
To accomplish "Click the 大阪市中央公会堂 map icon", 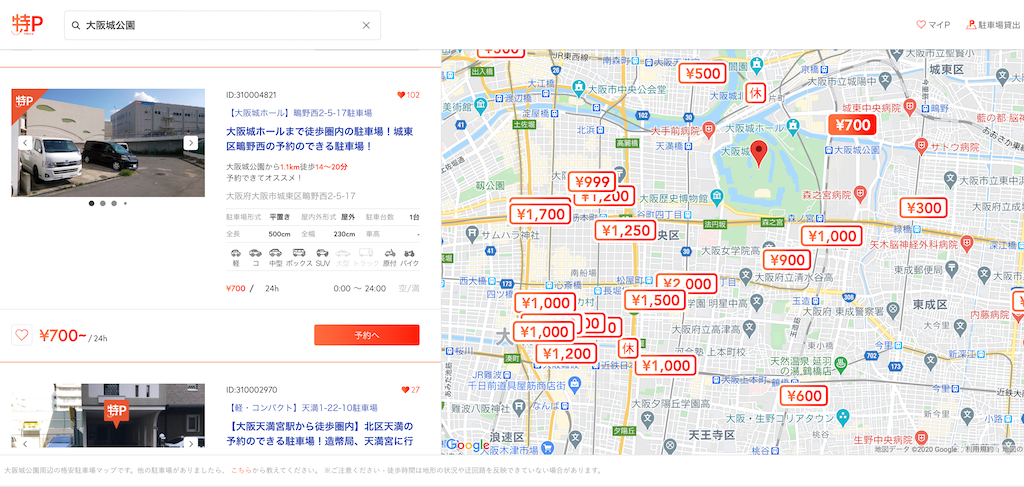I will 579,86.
